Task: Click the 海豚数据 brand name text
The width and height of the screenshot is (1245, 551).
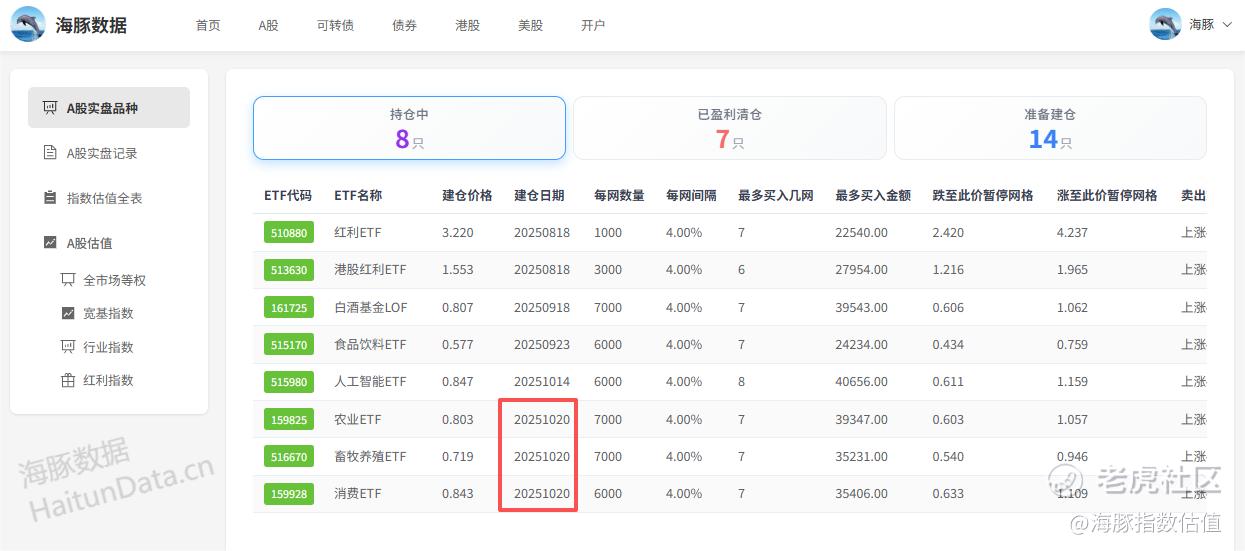Action: pyautogui.click(x=91, y=25)
